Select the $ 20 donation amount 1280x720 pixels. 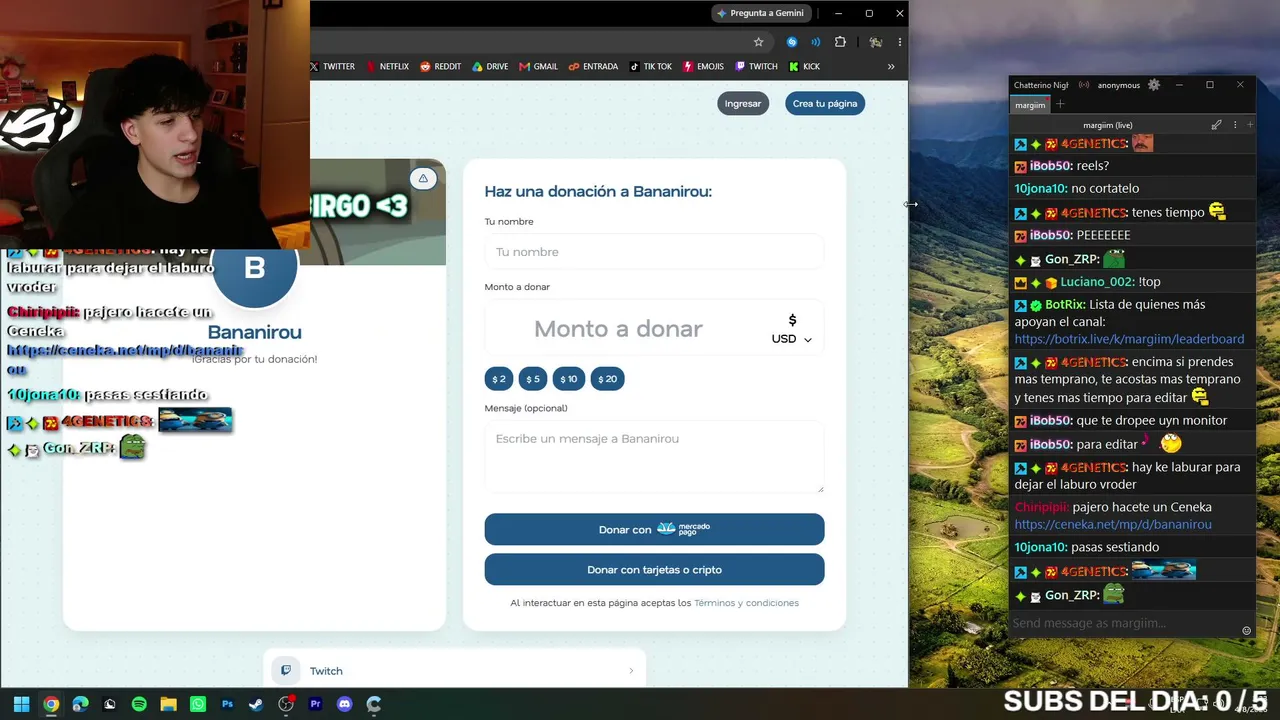607,379
